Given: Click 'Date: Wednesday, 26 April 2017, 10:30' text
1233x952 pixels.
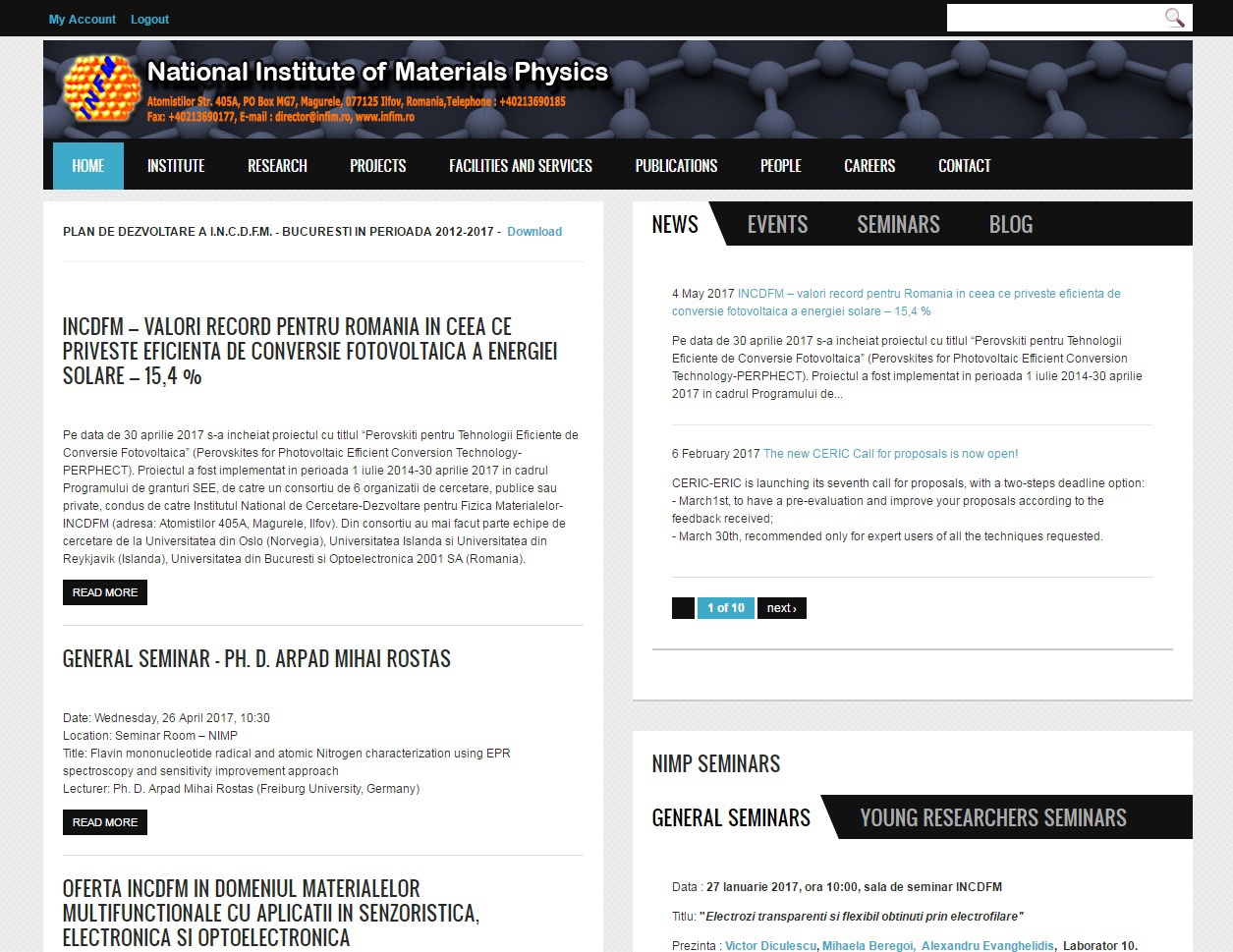Looking at the screenshot, I should [166, 718].
